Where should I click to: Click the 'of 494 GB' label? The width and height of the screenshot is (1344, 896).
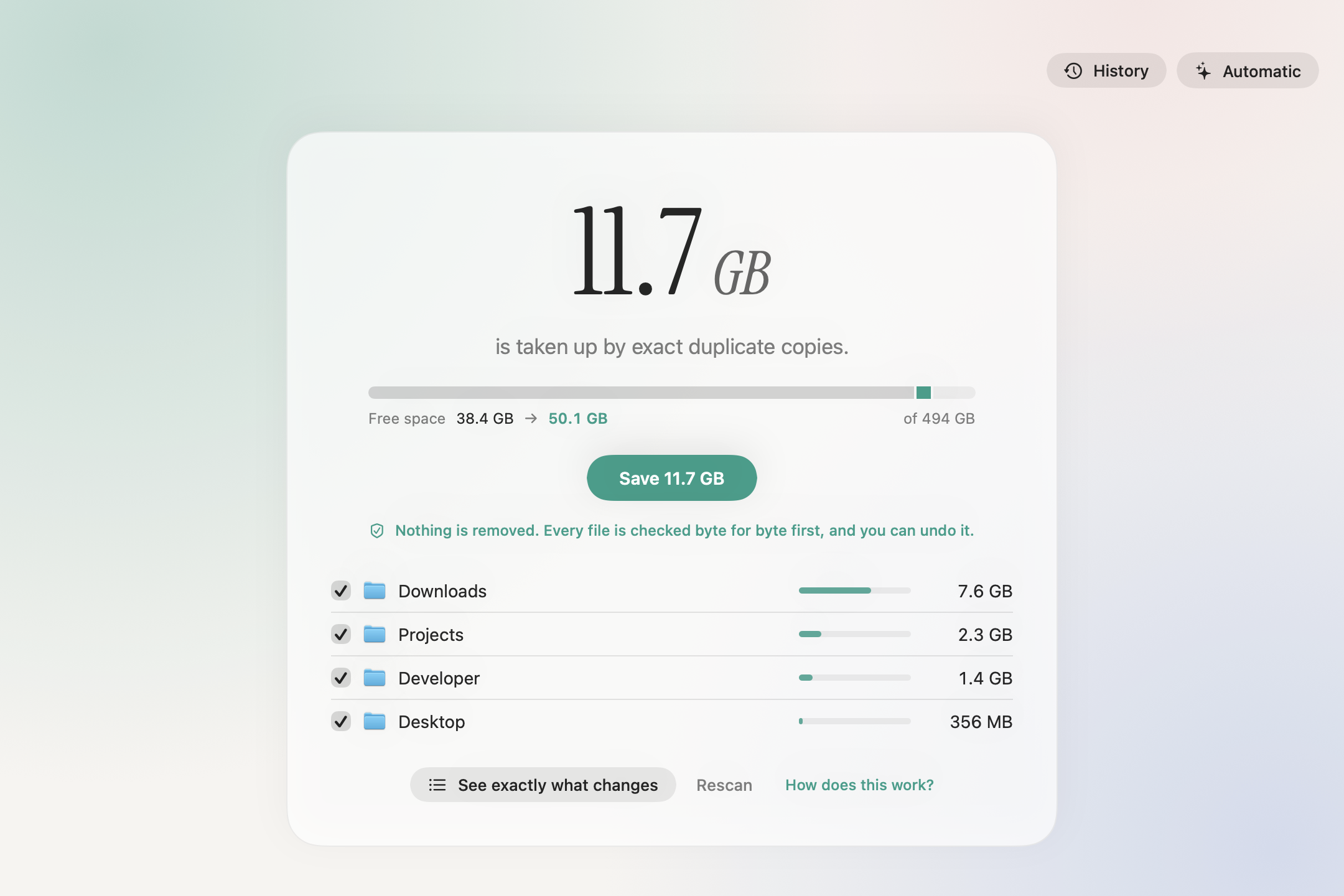[x=939, y=419]
